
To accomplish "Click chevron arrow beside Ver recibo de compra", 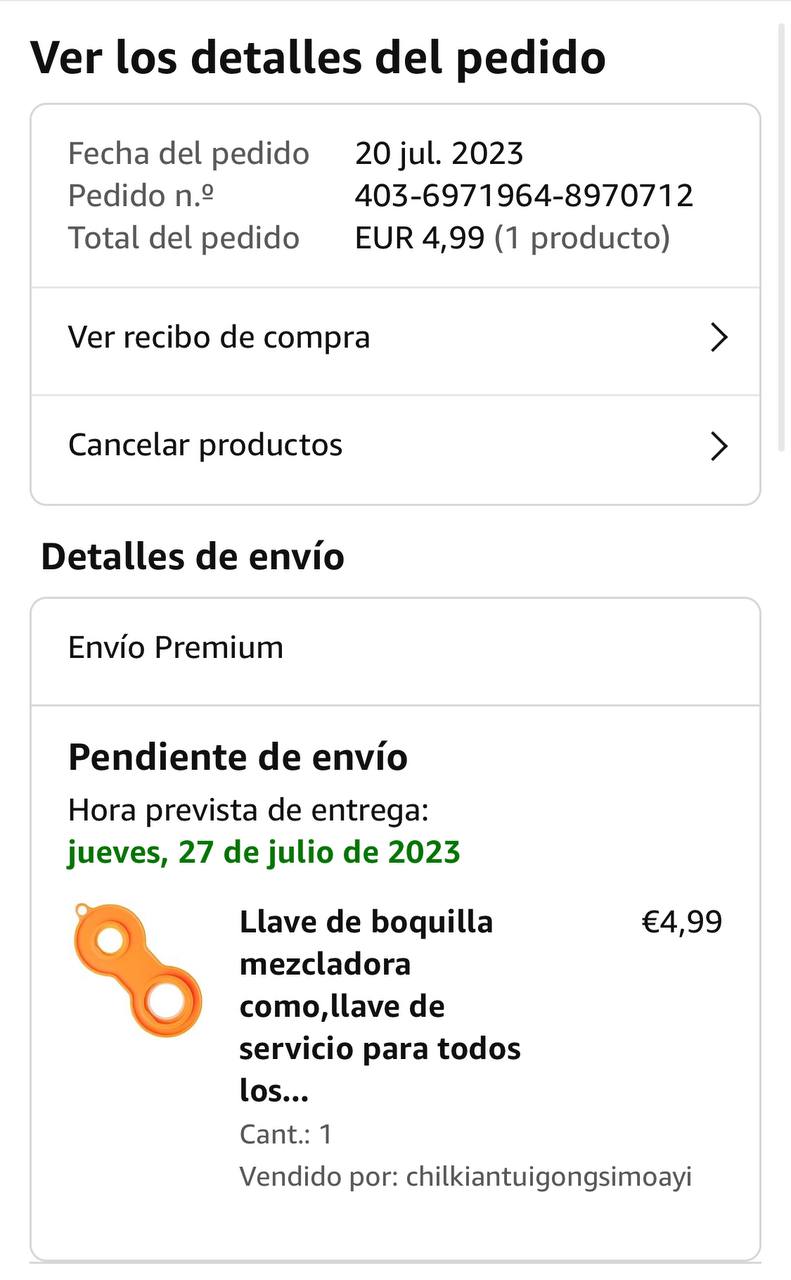I will [x=718, y=338].
